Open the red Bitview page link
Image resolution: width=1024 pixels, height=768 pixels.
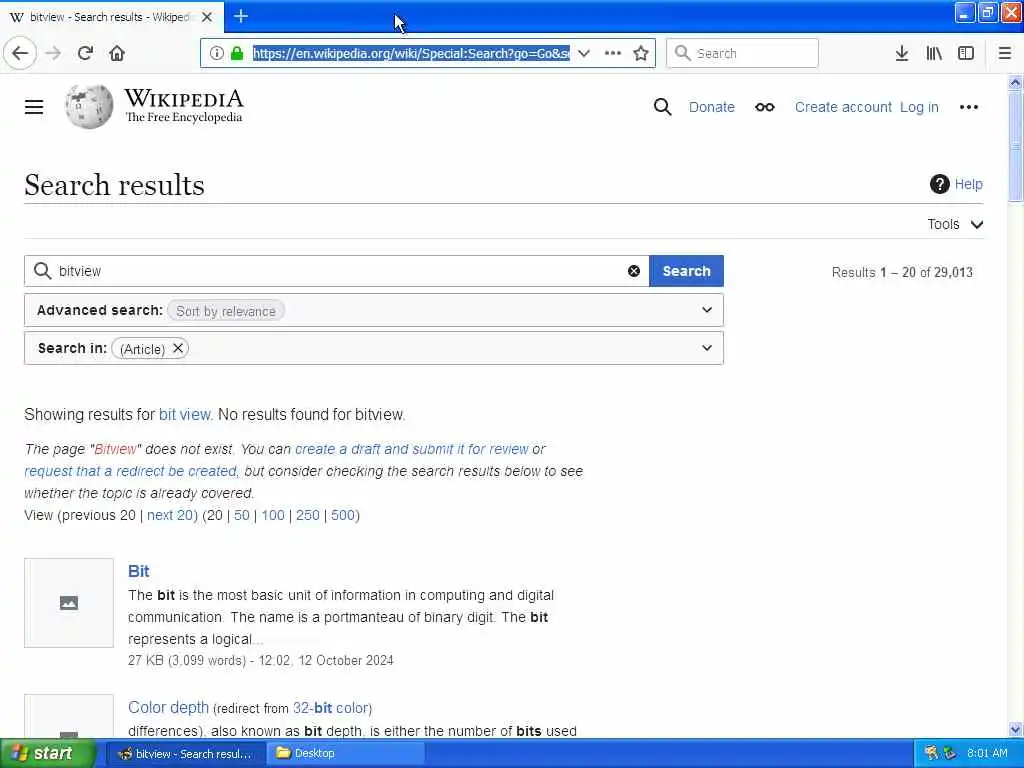(x=115, y=449)
